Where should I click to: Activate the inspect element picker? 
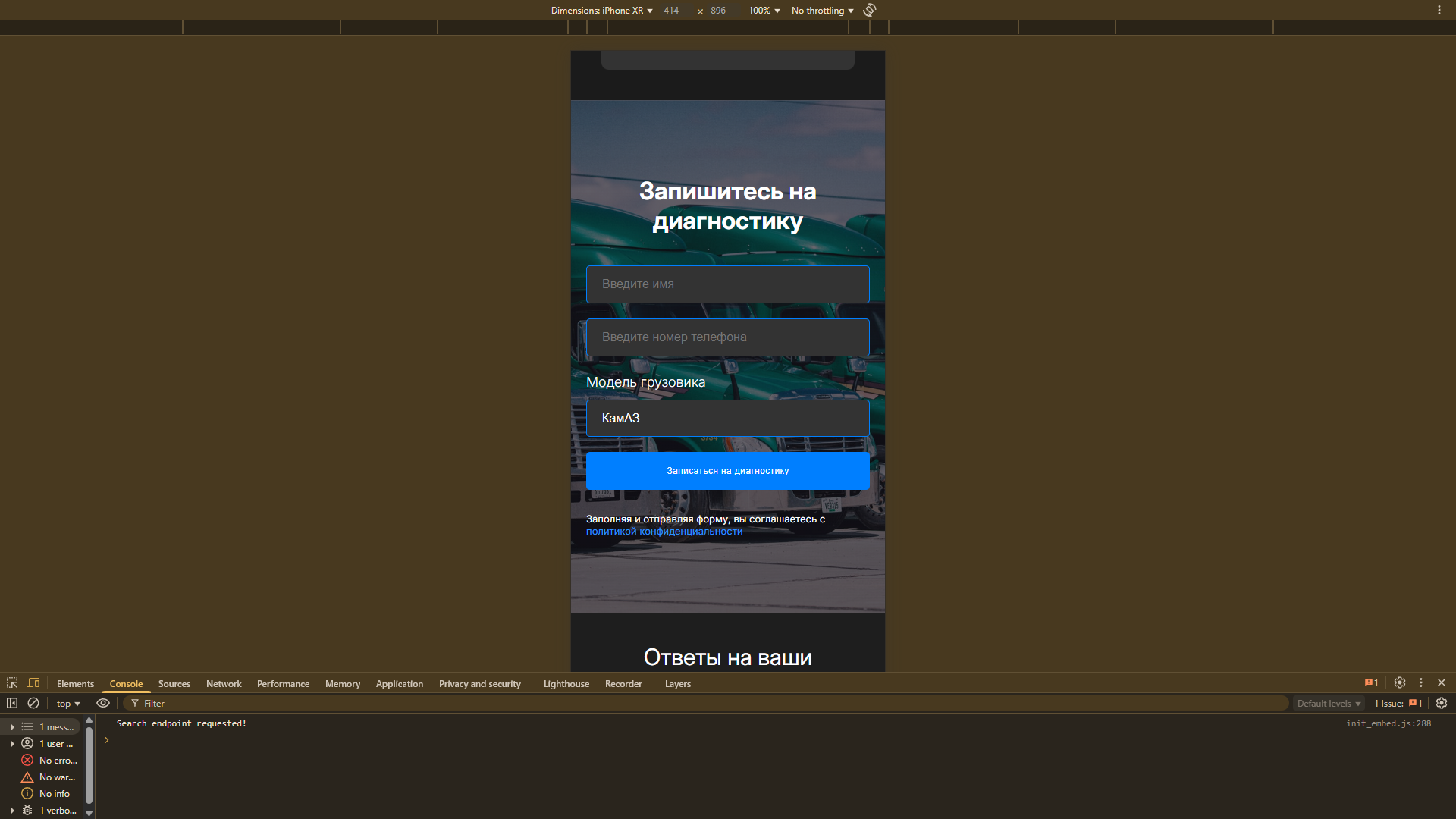(x=12, y=683)
